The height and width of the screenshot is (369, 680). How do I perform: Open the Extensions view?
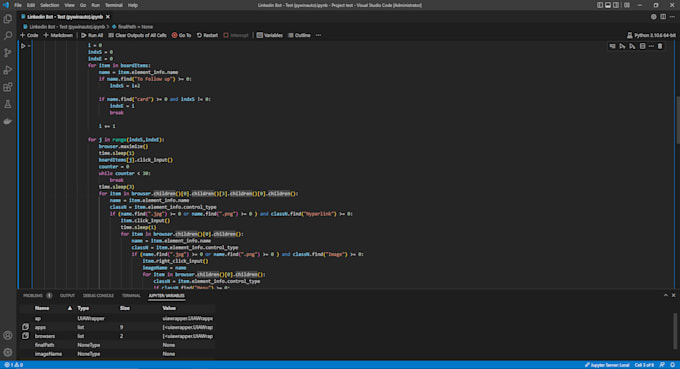8,87
